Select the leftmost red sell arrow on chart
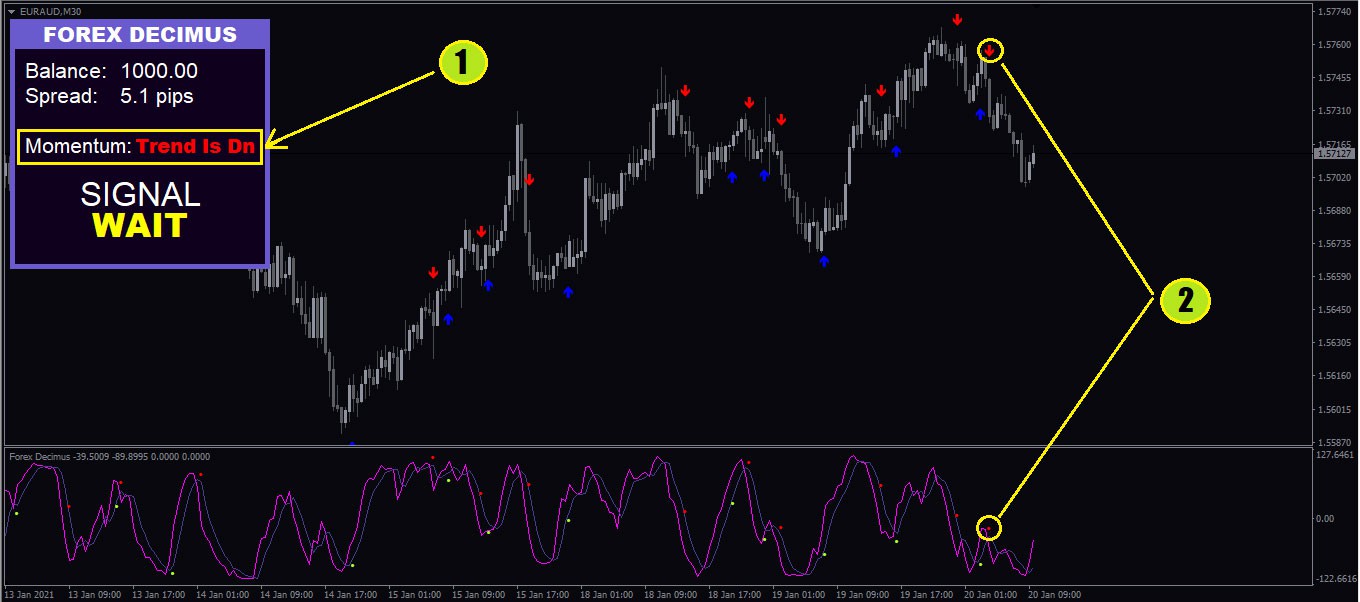The image size is (1360, 602). (x=433, y=272)
